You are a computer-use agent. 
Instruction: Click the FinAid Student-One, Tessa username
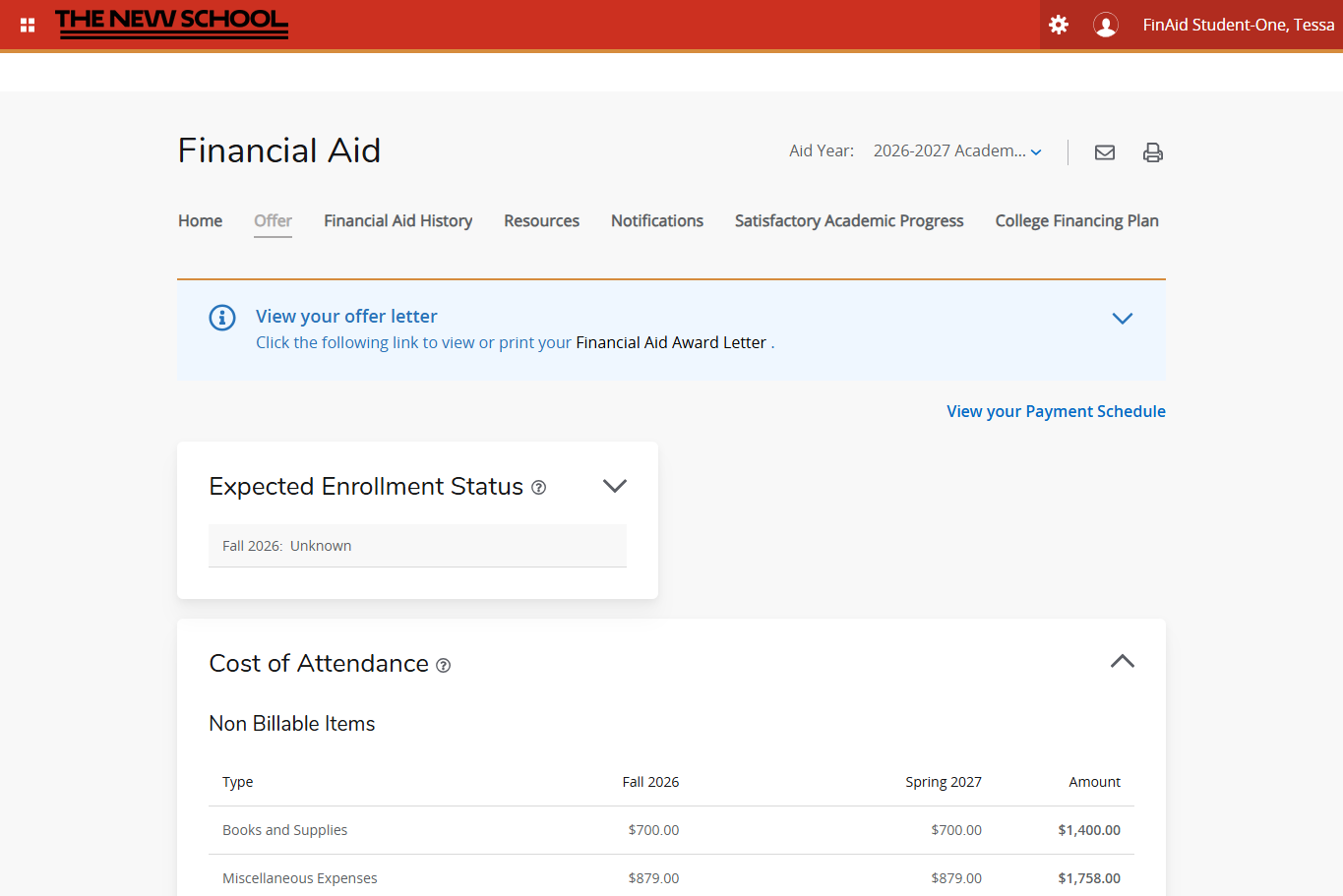coord(1238,25)
